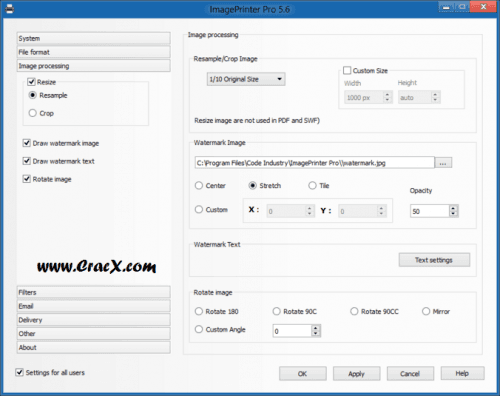Open the System section
500x396 pixels.
[94, 38]
